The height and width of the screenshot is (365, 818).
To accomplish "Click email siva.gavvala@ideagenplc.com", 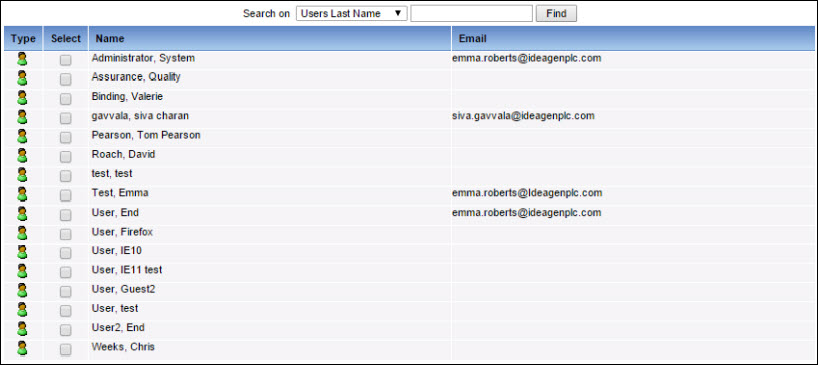I will click(x=523, y=116).
